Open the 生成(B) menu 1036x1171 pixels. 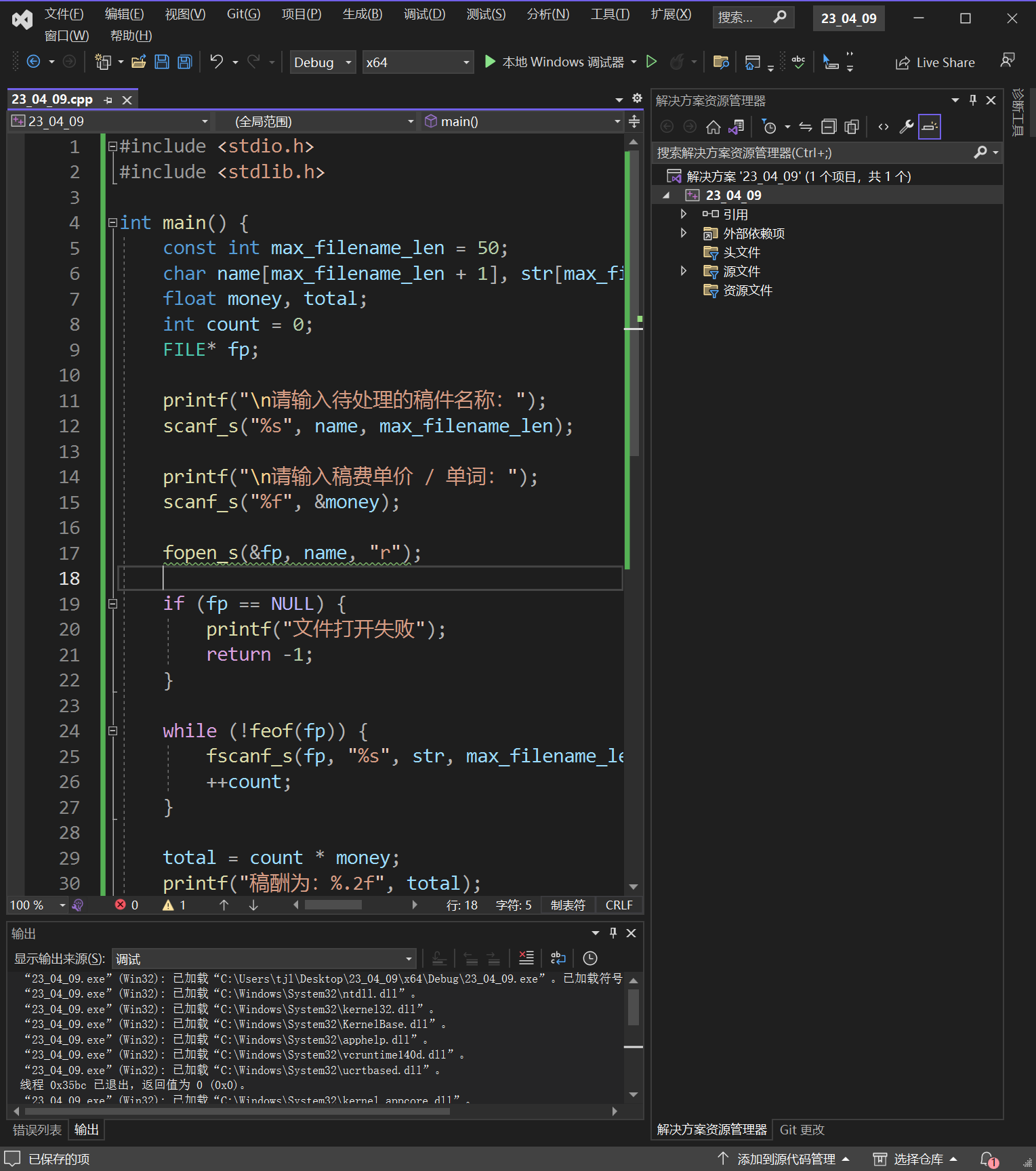(x=362, y=14)
